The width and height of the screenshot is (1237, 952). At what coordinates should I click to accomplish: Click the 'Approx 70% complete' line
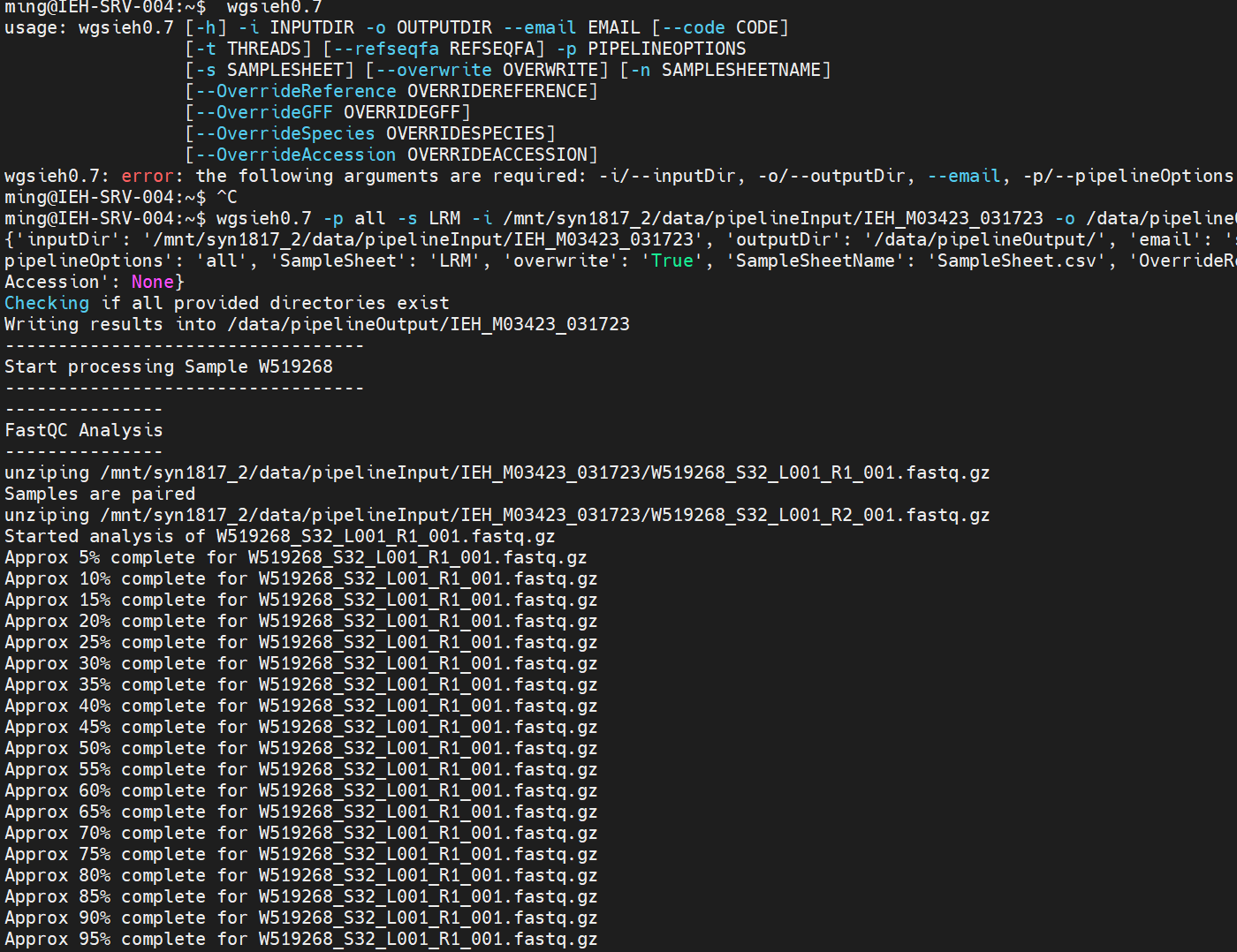(301, 833)
